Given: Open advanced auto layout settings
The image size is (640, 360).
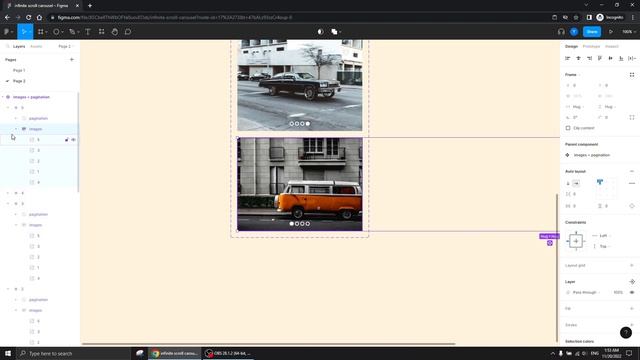Looking at the screenshot, I should click(632, 184).
